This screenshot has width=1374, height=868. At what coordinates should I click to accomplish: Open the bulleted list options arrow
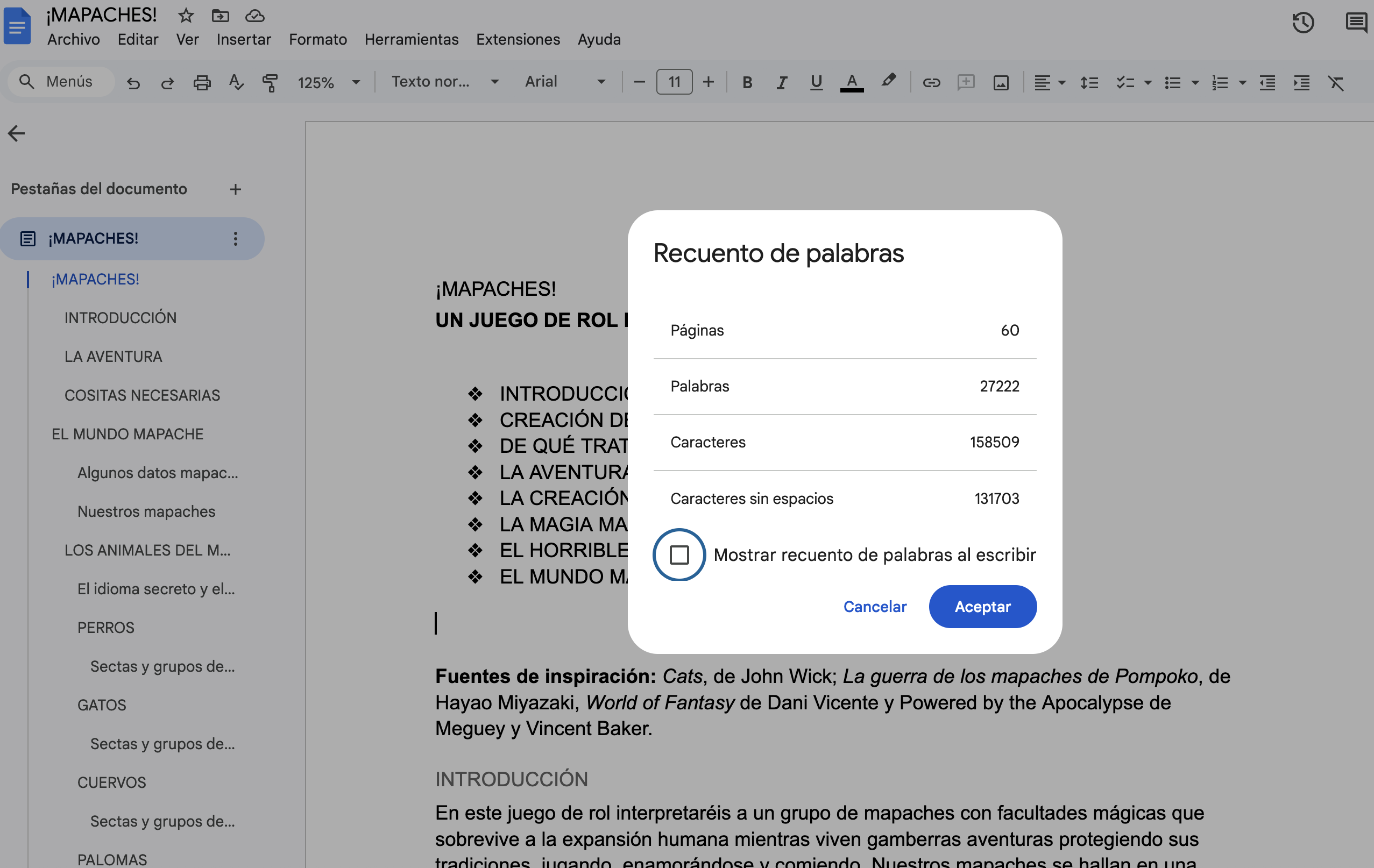[x=1195, y=83]
